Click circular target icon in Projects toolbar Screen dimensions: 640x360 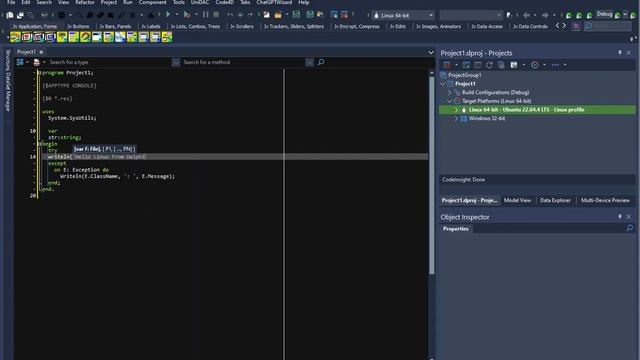coord(535,65)
